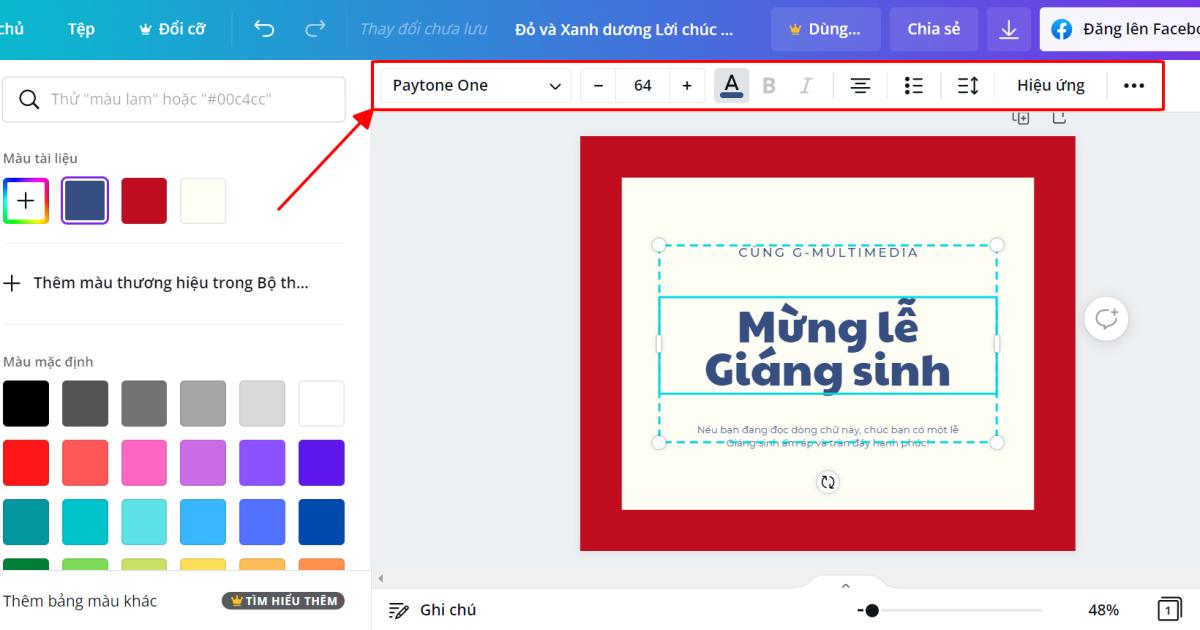Click the Chia sẻ button
1200x630 pixels.
coord(933,29)
